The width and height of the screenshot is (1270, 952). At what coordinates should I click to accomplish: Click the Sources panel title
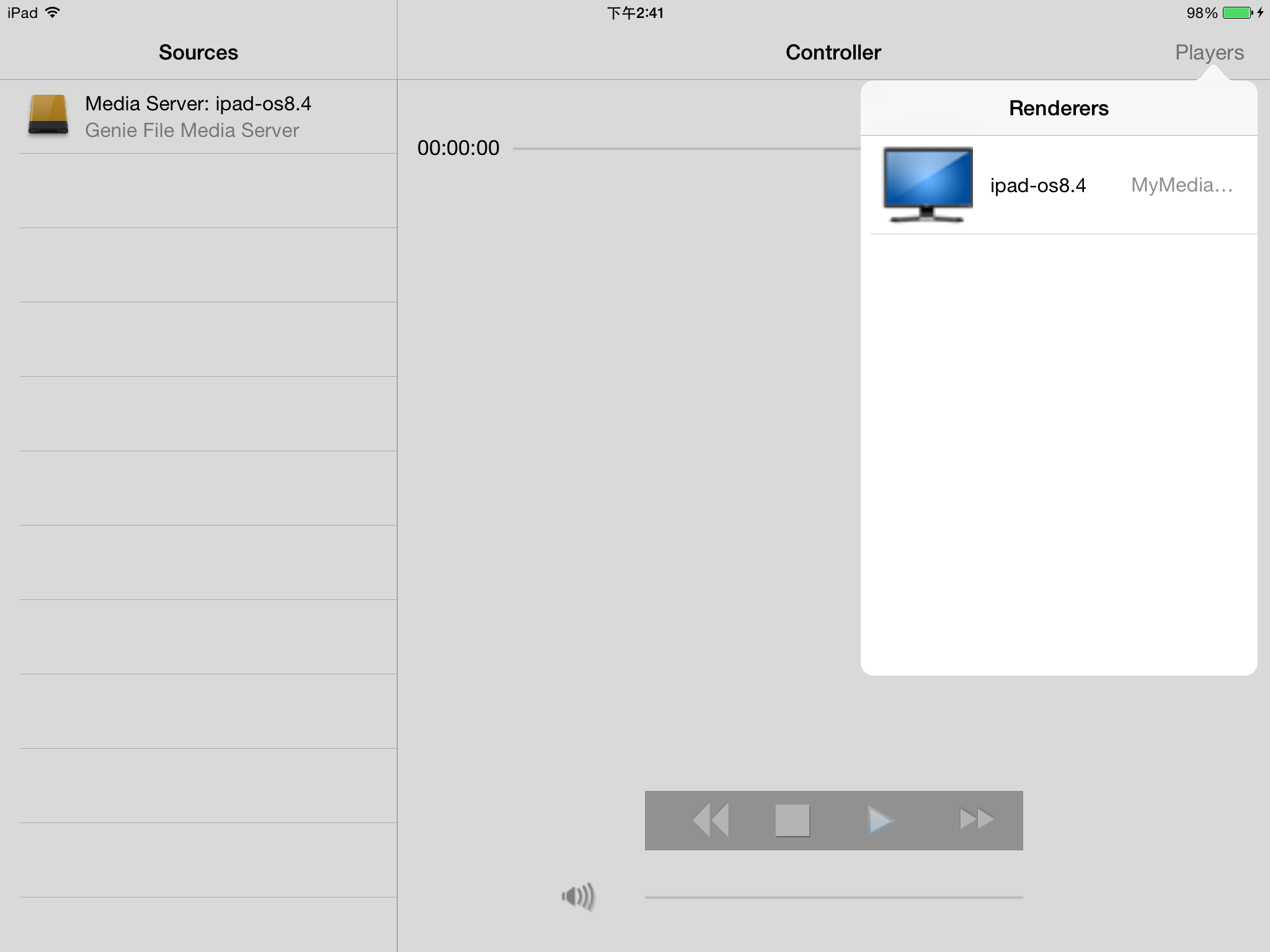point(198,53)
